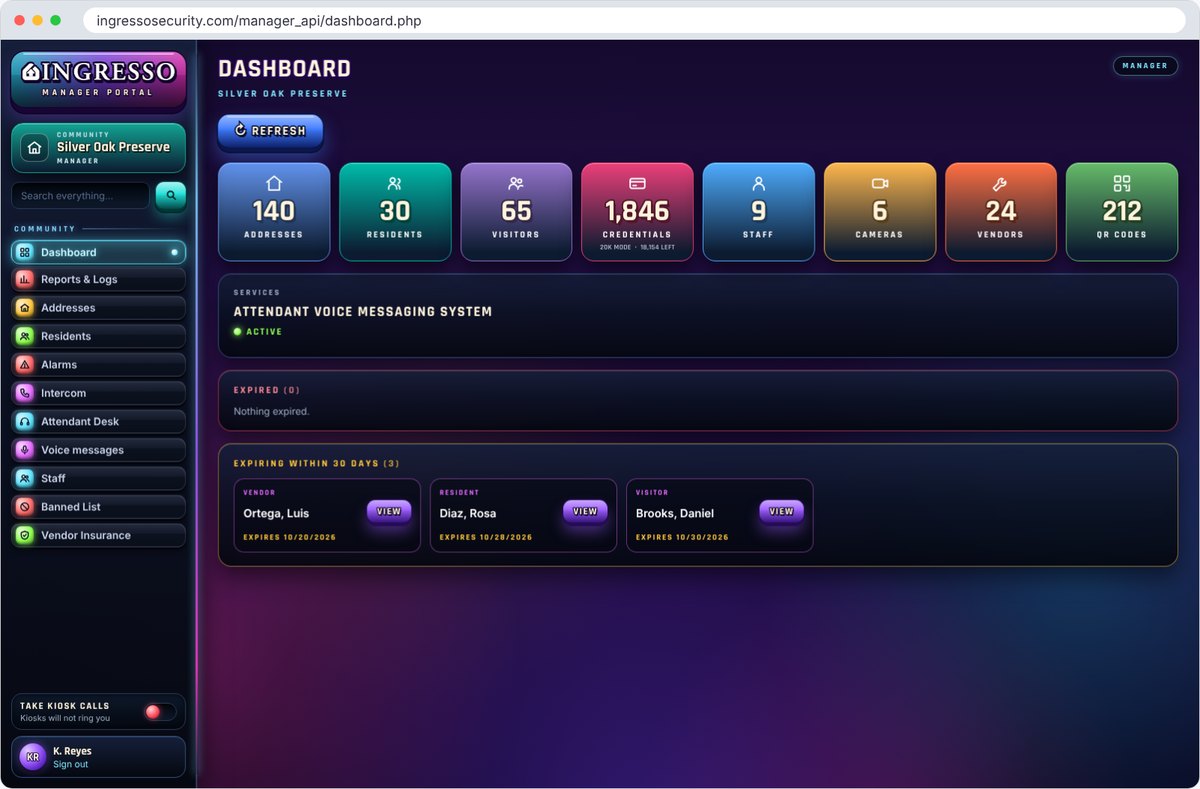1200x789 pixels.
Task: Open the 212 QR Codes stat card
Action: point(1122,212)
